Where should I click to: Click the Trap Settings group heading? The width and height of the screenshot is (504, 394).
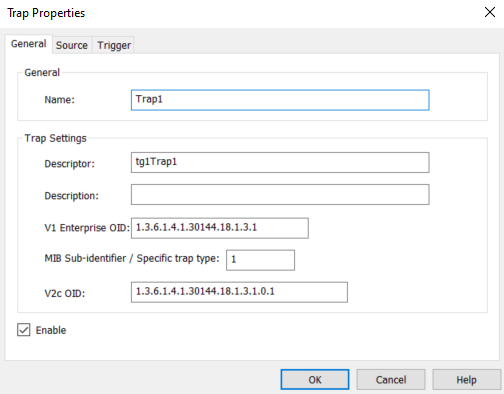tap(55, 138)
